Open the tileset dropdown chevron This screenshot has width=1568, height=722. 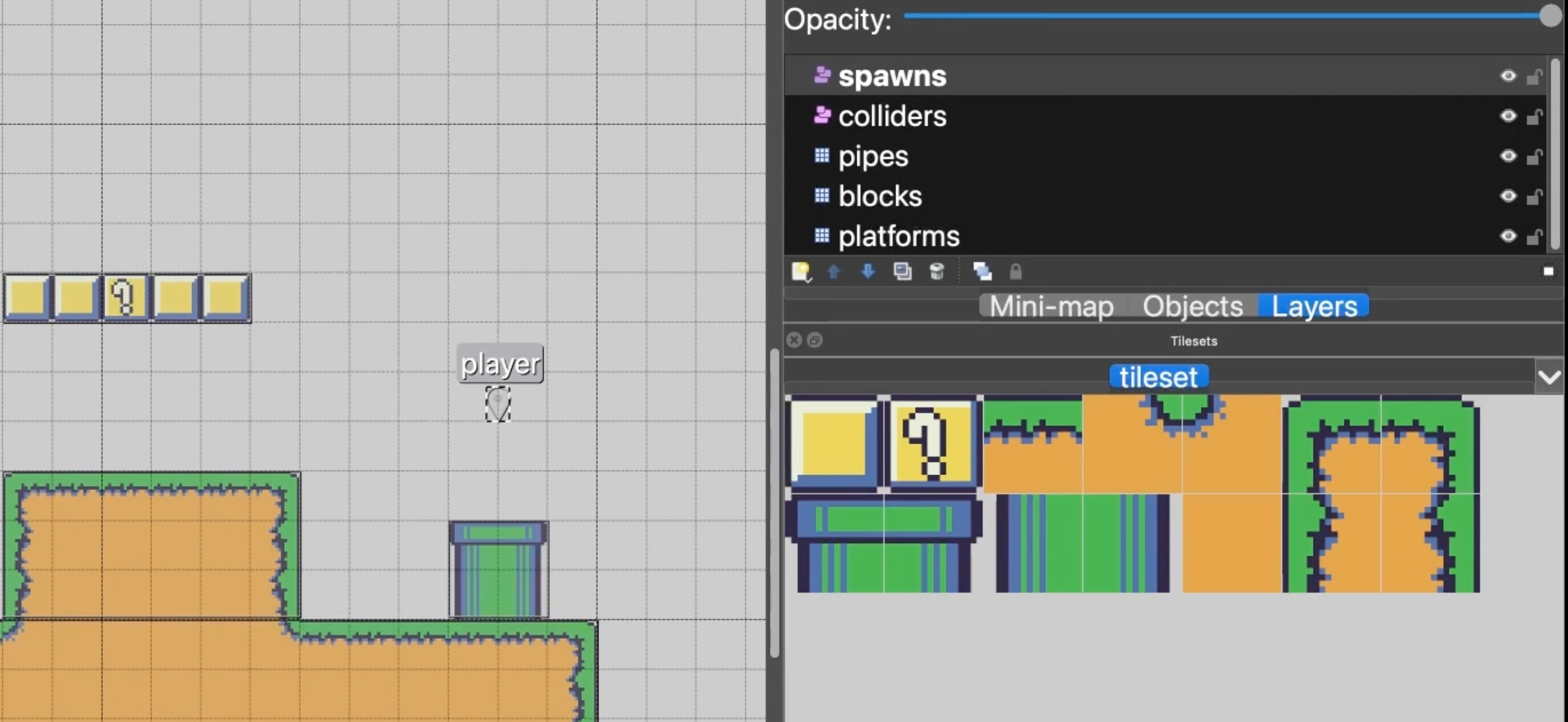point(1549,377)
